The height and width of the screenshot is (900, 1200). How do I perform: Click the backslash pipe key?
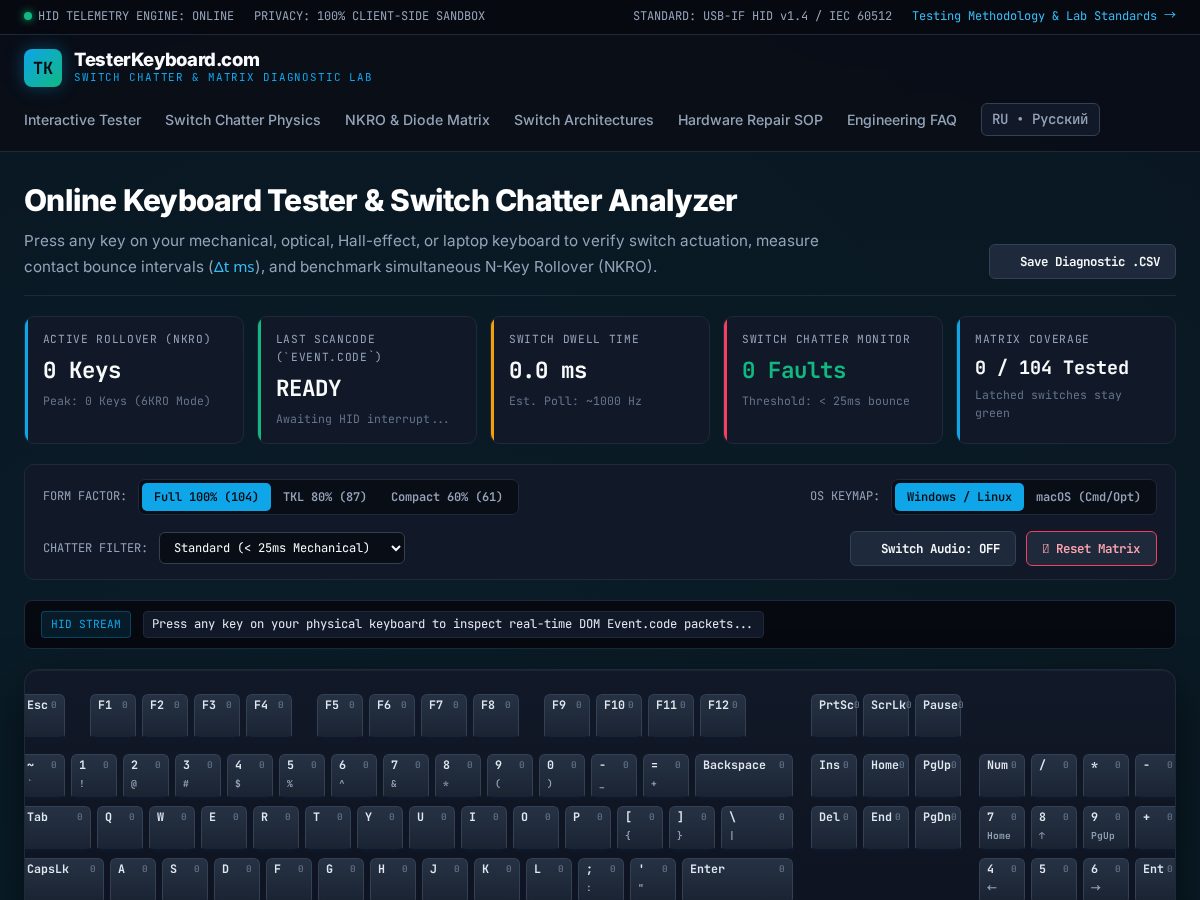tap(757, 828)
